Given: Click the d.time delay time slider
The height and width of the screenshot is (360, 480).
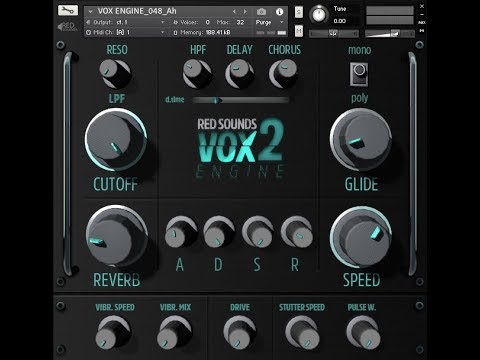Looking at the screenshot, I should pos(241,100).
